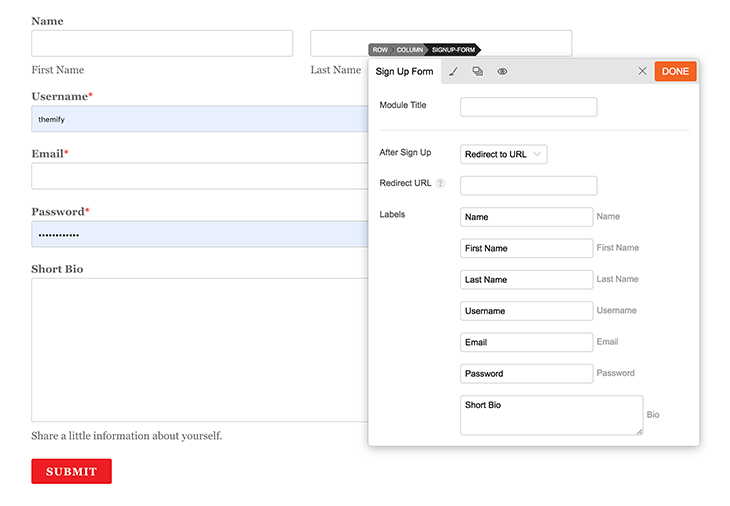Open the Visibility eye tab
Screen dimensions: 730x506
(502, 71)
